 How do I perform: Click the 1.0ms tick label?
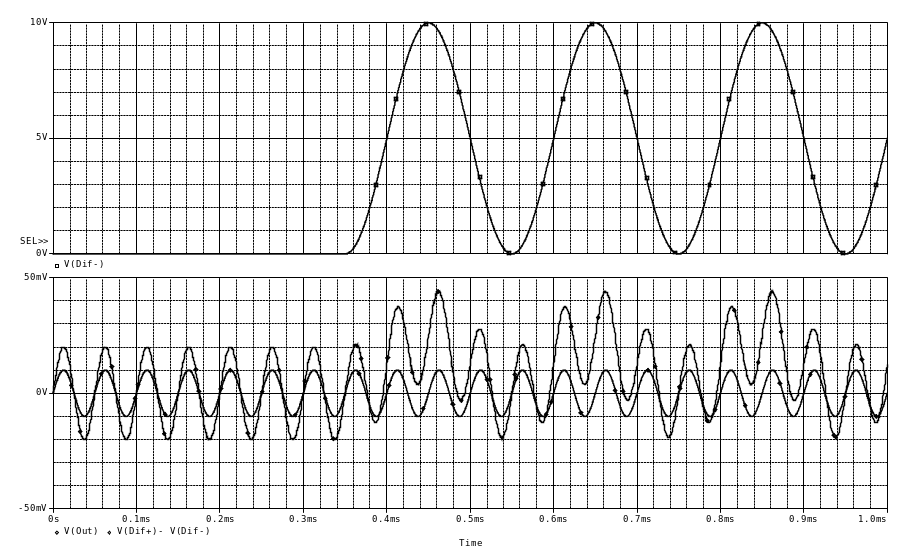[875, 520]
